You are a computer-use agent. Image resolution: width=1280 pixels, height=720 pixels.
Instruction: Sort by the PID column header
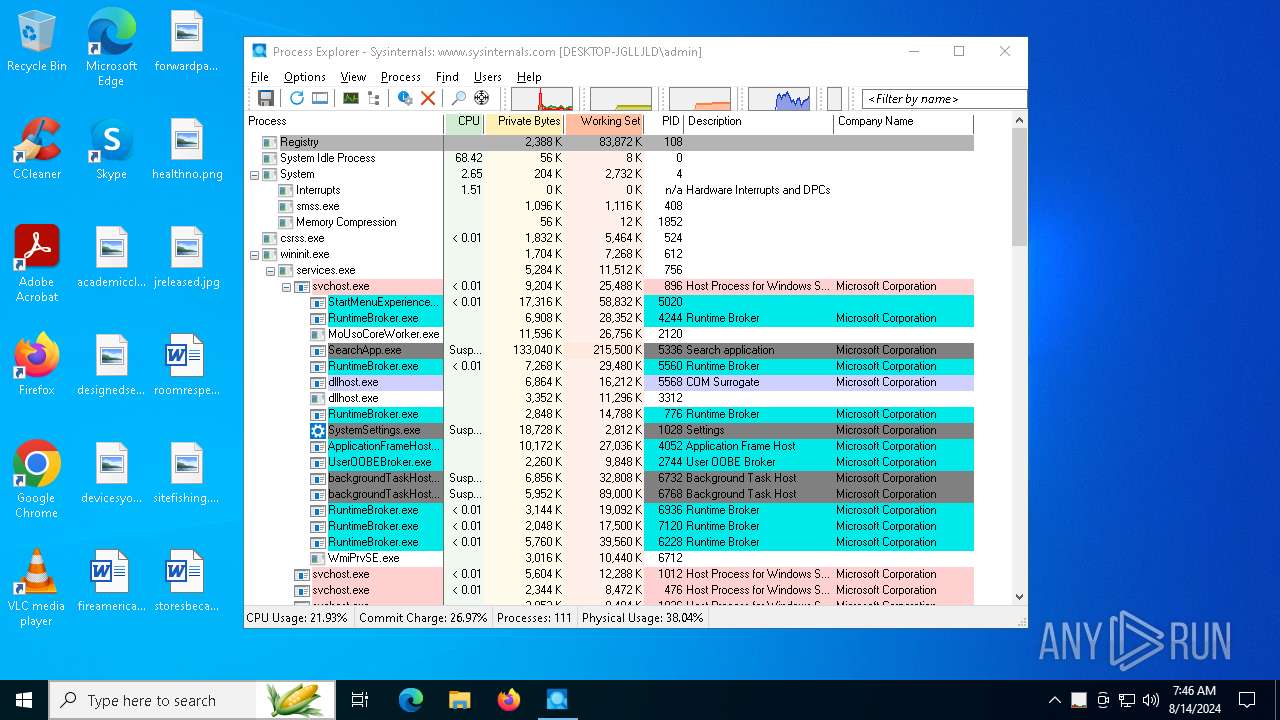coord(664,122)
